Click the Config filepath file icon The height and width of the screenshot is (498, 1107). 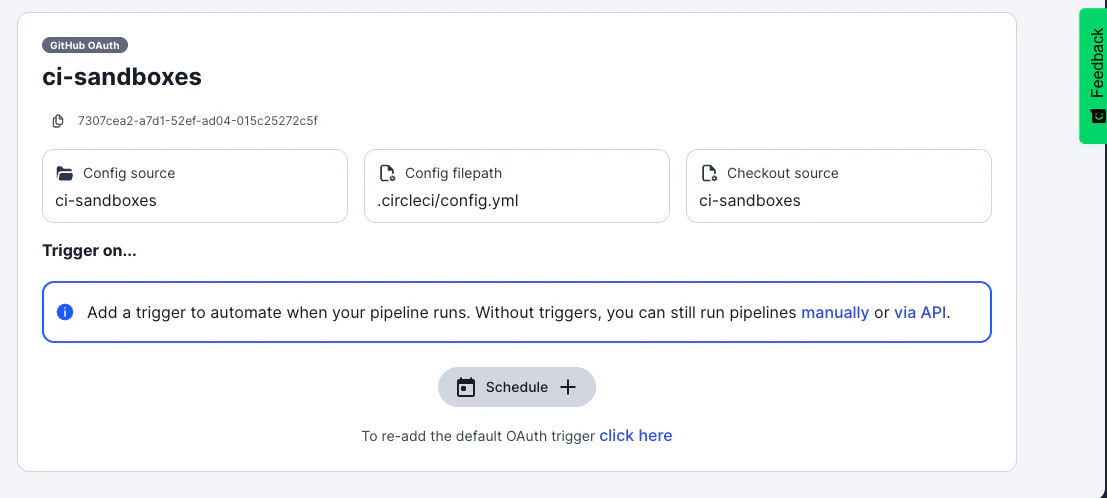(x=387, y=173)
